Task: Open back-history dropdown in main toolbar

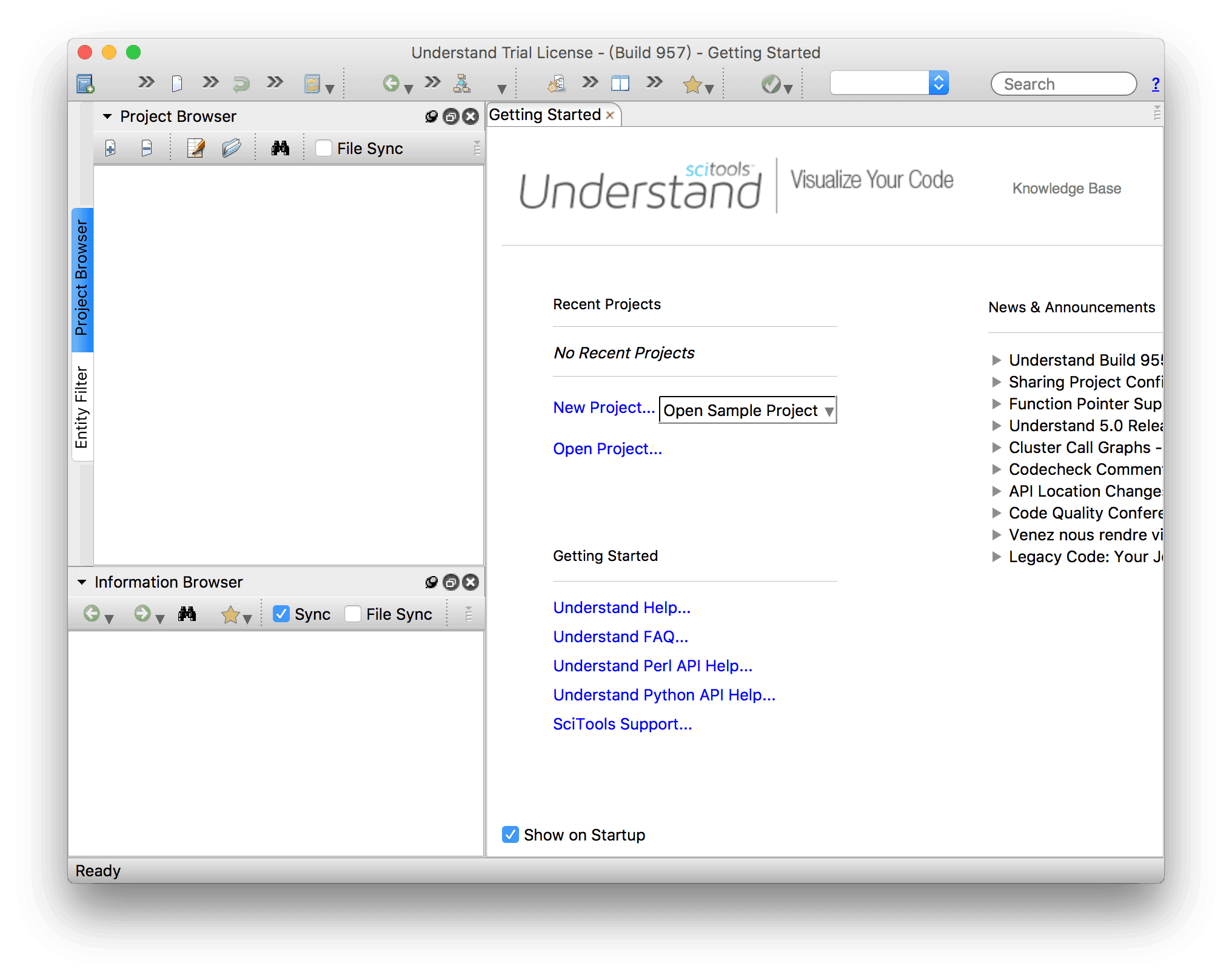Action: coord(409,89)
